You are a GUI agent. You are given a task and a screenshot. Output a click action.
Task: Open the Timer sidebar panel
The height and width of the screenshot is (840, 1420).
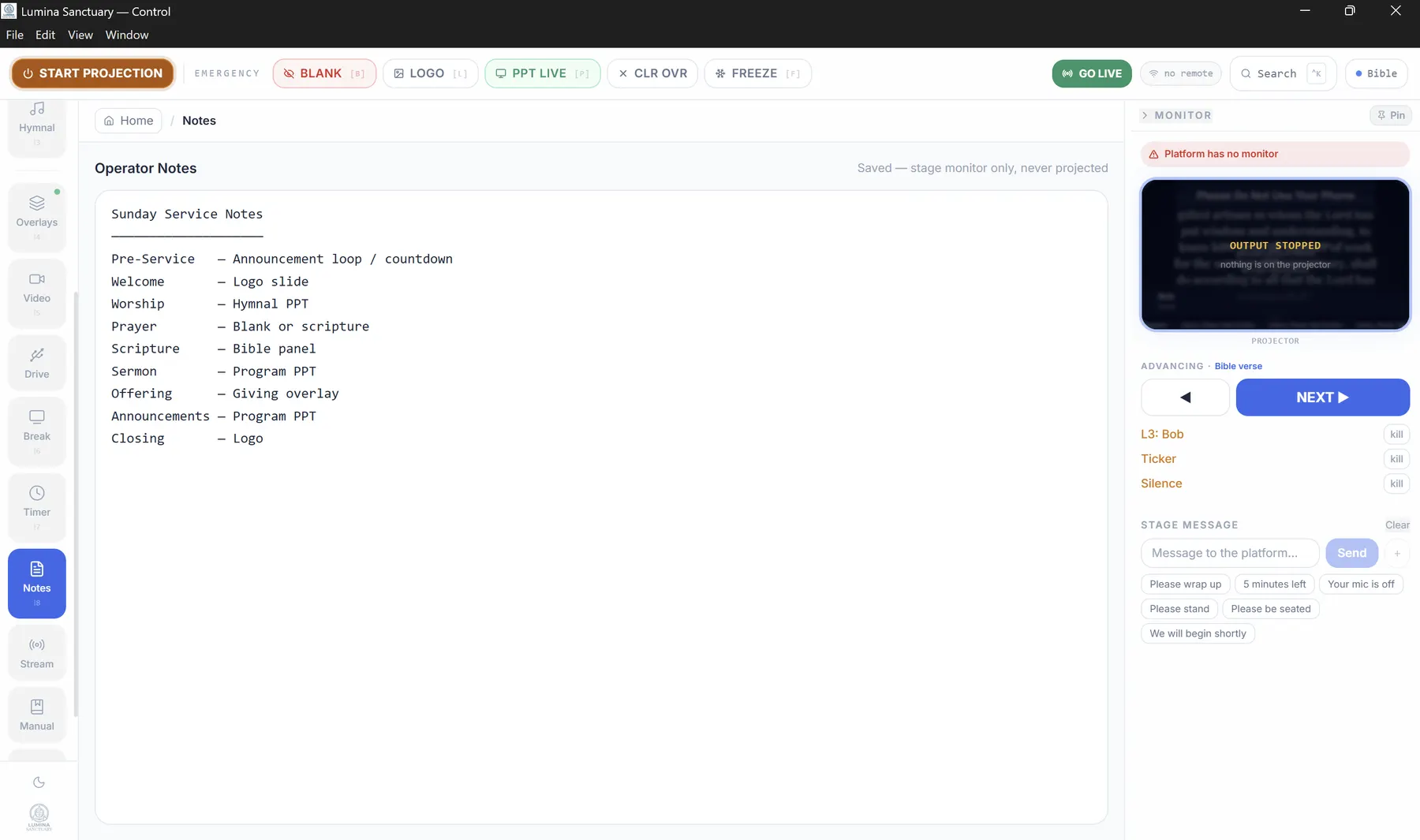click(37, 506)
